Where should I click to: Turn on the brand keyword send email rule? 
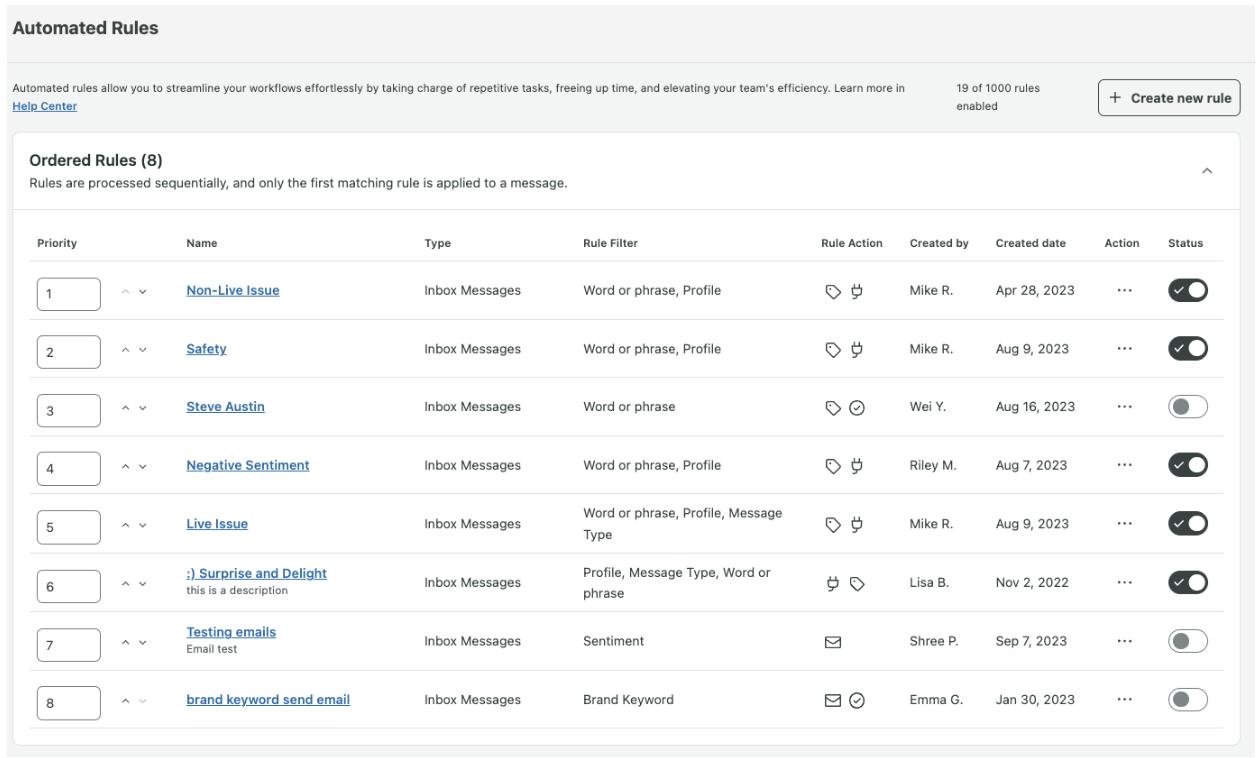(x=1188, y=699)
